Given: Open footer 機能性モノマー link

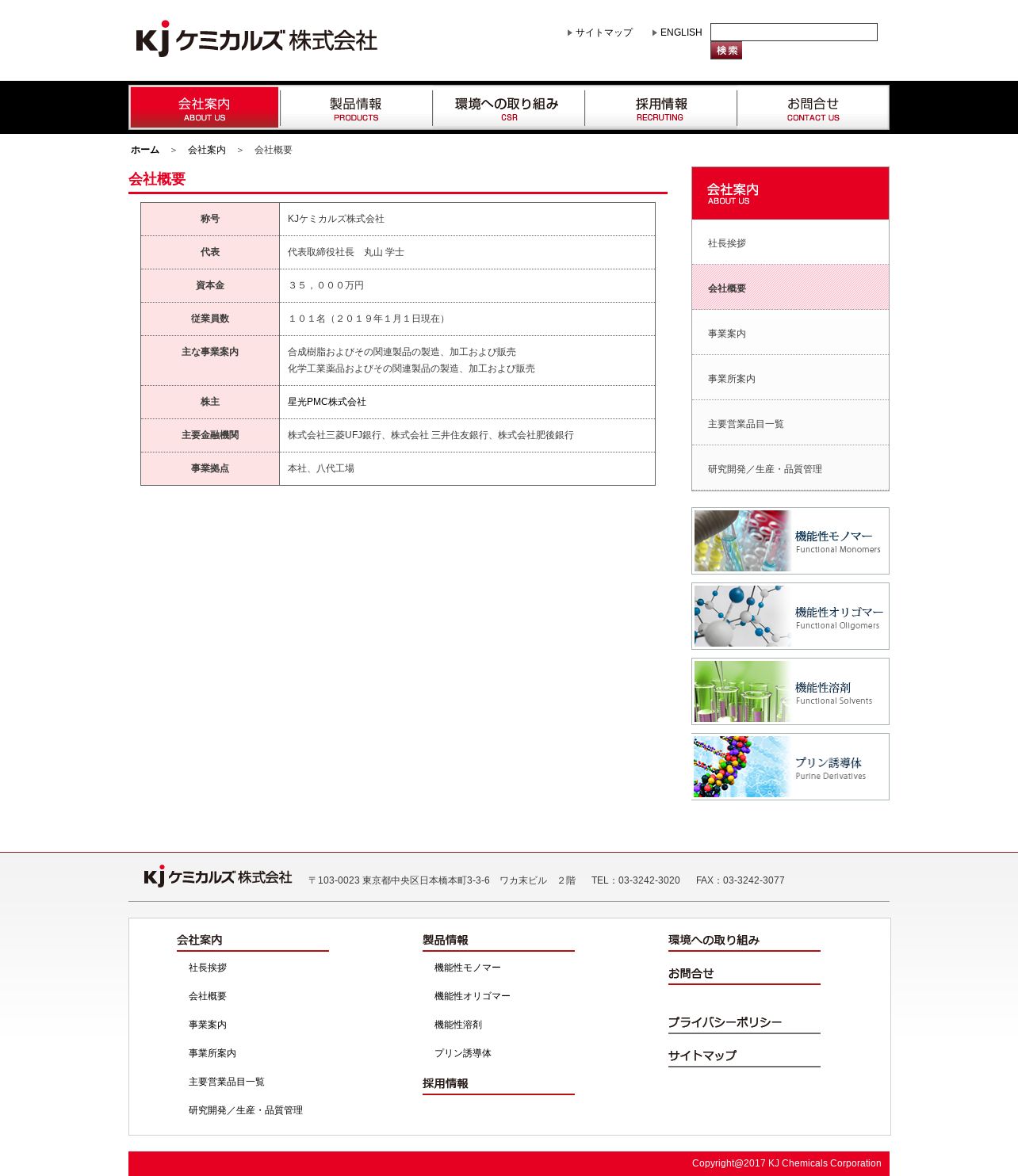Looking at the screenshot, I should click(468, 968).
